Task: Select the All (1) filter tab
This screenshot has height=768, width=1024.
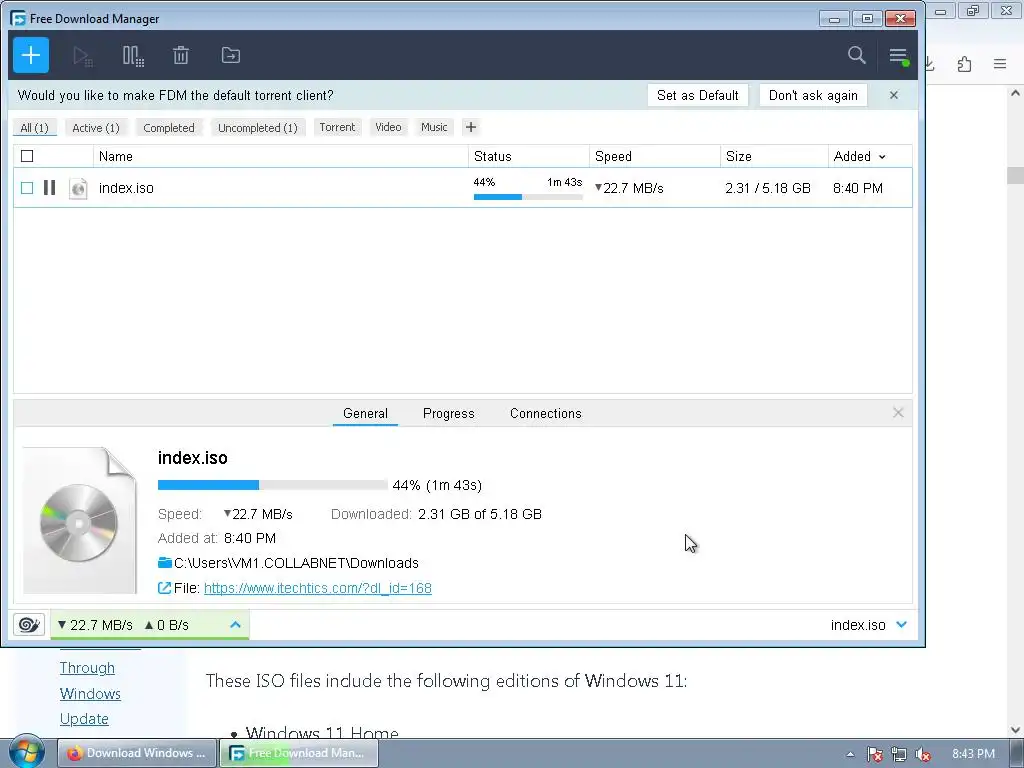Action: [x=35, y=127]
